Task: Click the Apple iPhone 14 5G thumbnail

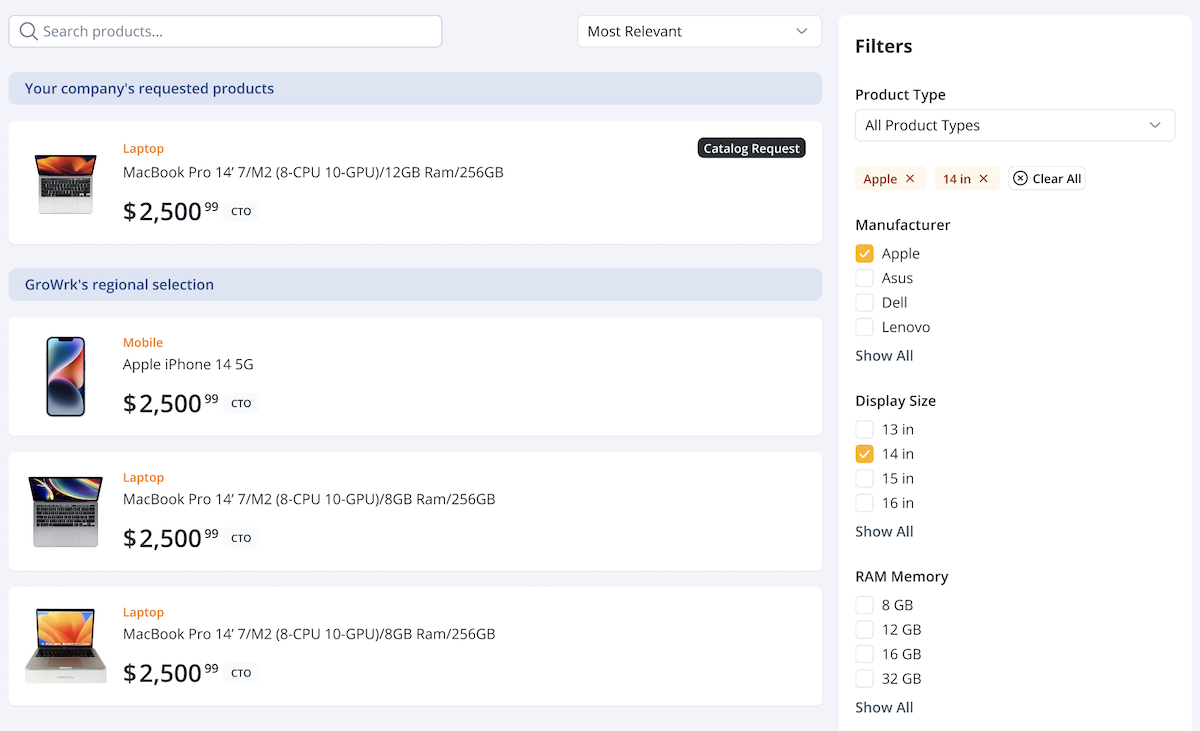Action: (x=66, y=377)
